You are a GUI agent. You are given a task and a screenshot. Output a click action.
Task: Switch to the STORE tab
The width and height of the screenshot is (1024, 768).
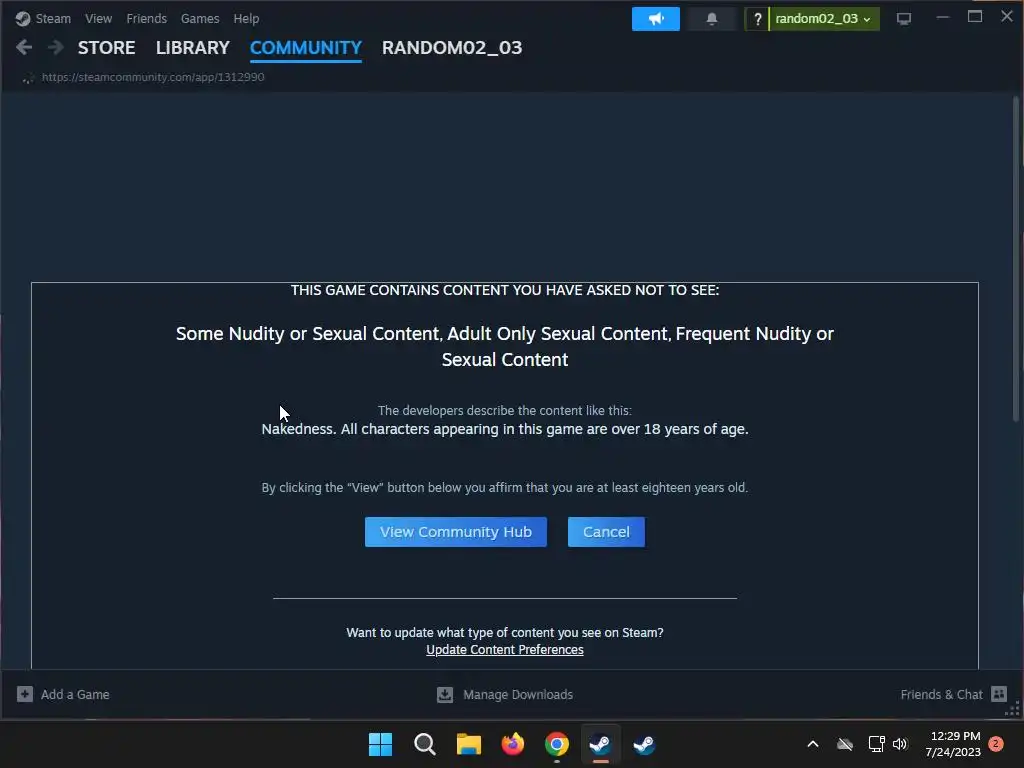click(106, 48)
